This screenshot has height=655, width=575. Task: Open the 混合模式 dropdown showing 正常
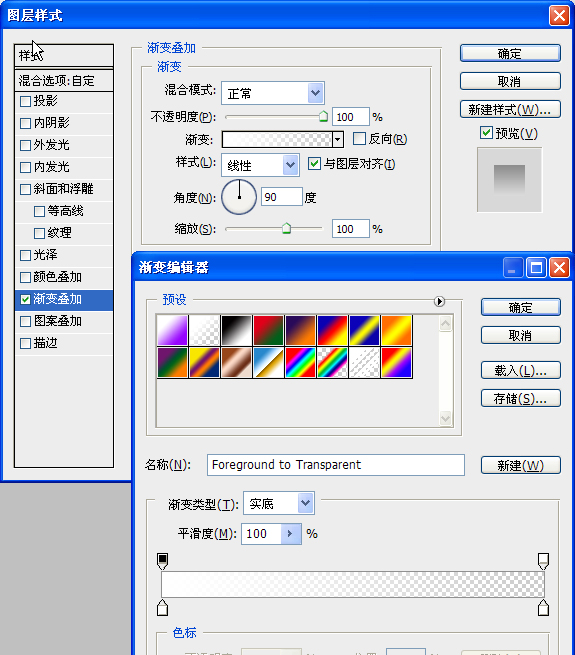click(x=273, y=93)
